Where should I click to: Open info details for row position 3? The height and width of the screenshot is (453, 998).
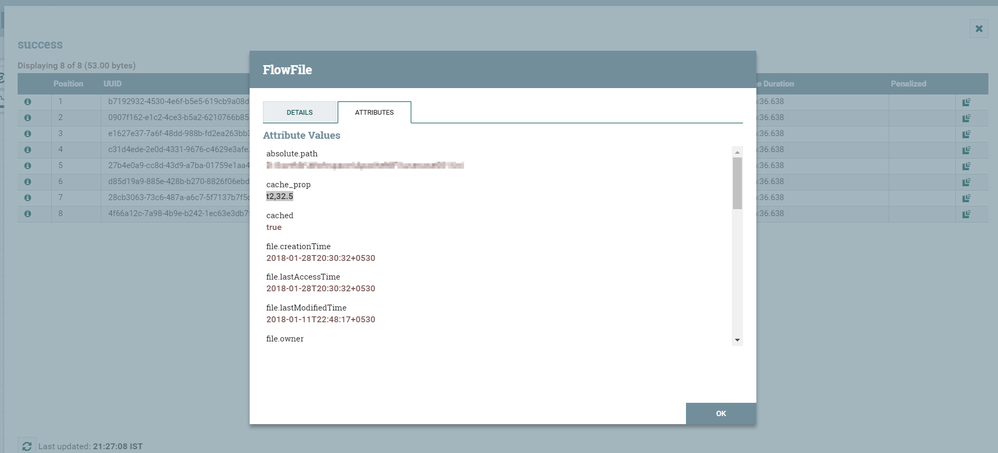[27, 134]
